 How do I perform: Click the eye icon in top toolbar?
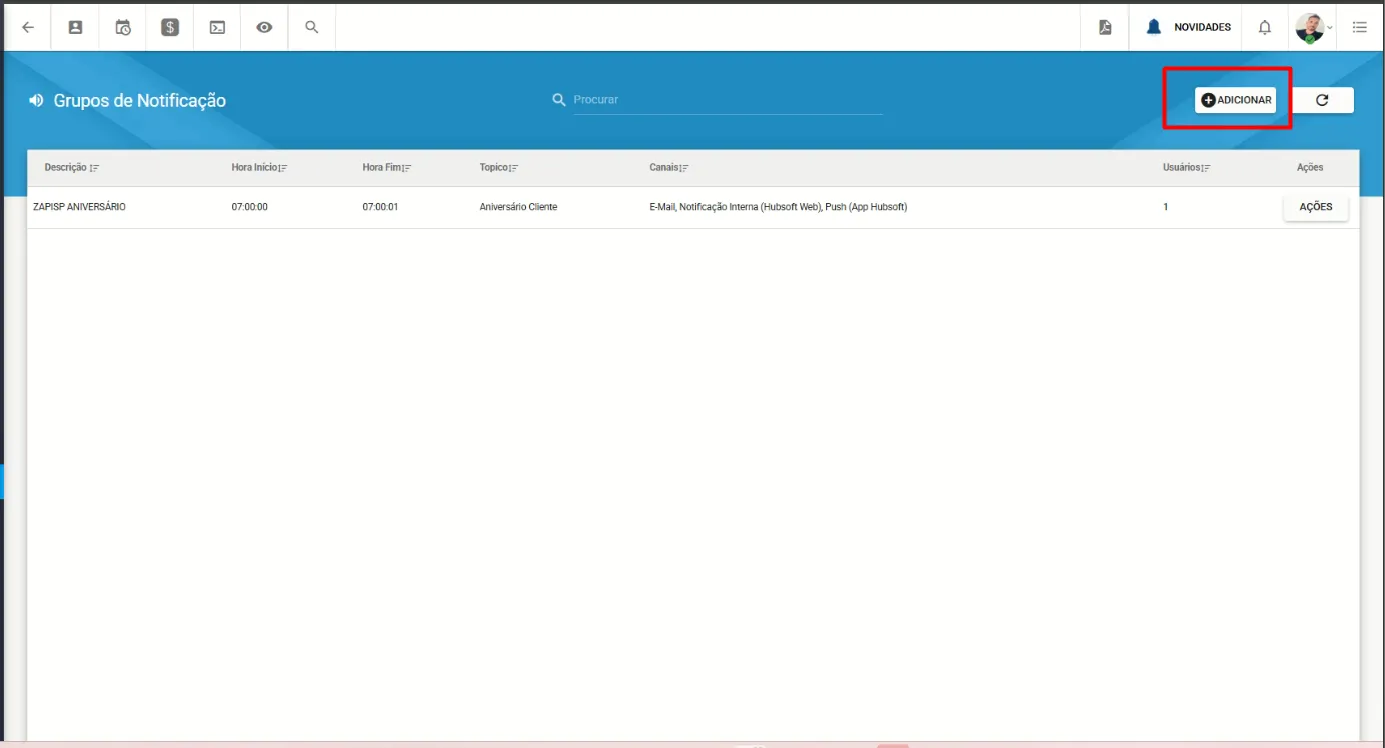(264, 28)
